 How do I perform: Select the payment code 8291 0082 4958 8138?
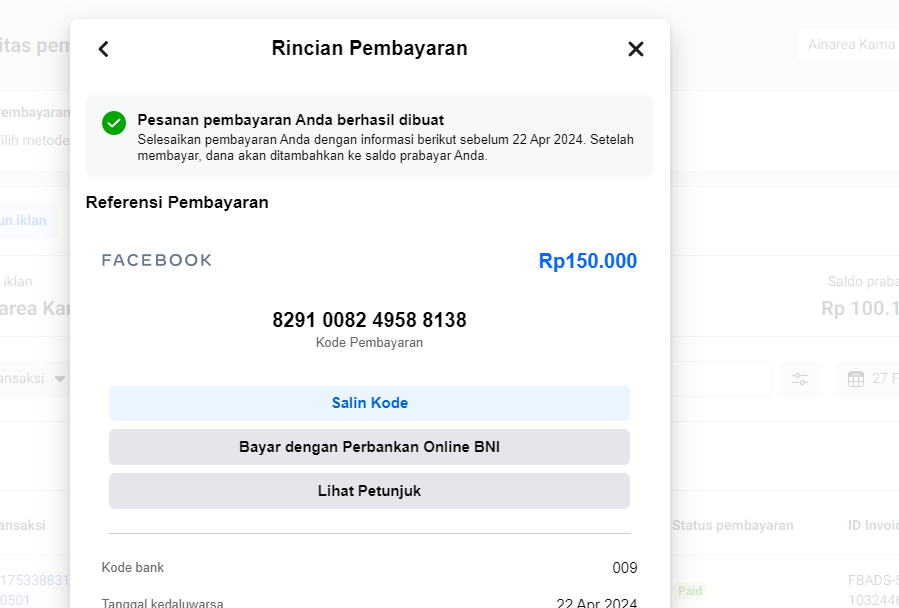tap(369, 319)
